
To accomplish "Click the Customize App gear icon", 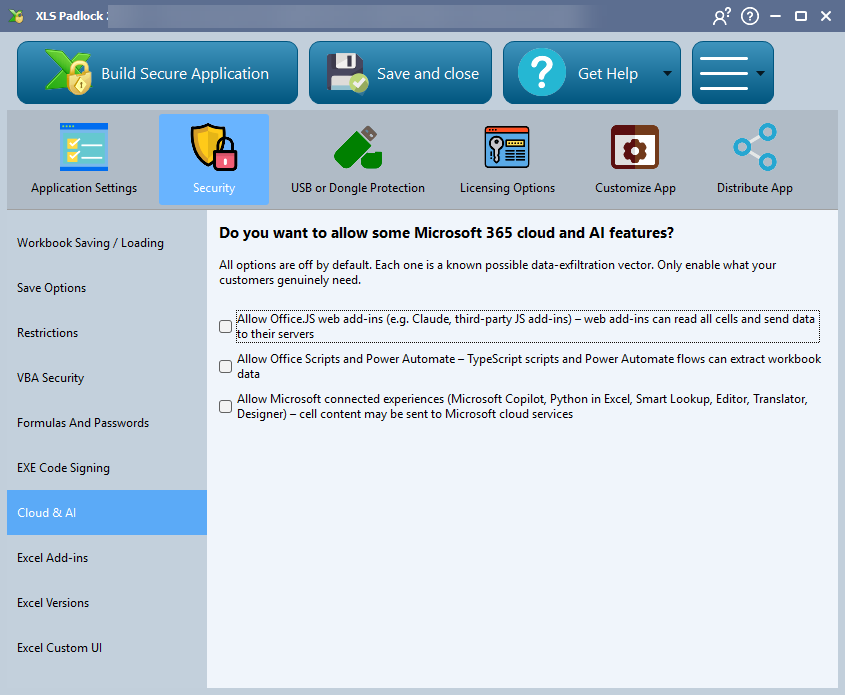I will click(635, 147).
